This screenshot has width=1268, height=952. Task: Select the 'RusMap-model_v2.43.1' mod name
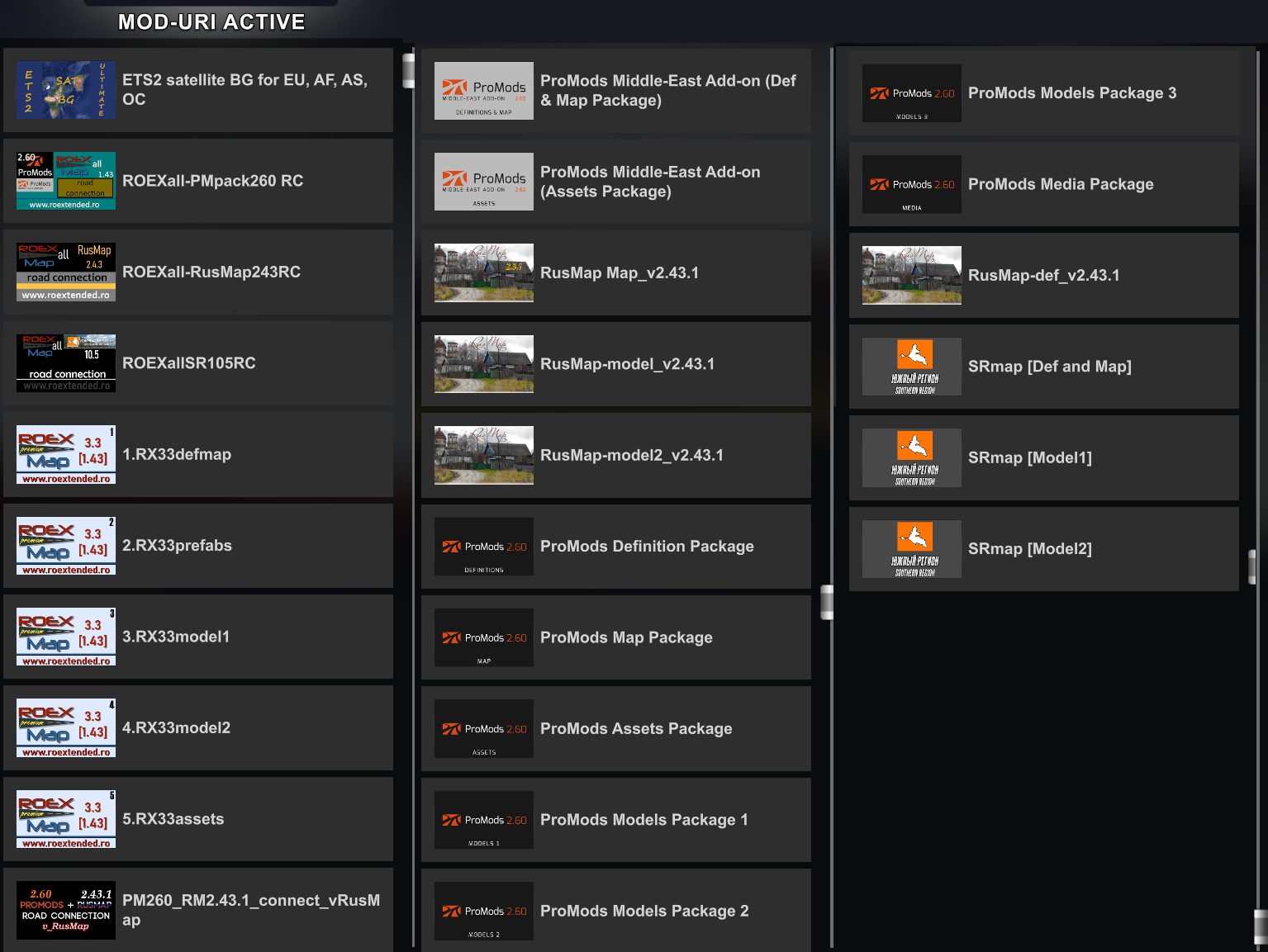click(628, 364)
